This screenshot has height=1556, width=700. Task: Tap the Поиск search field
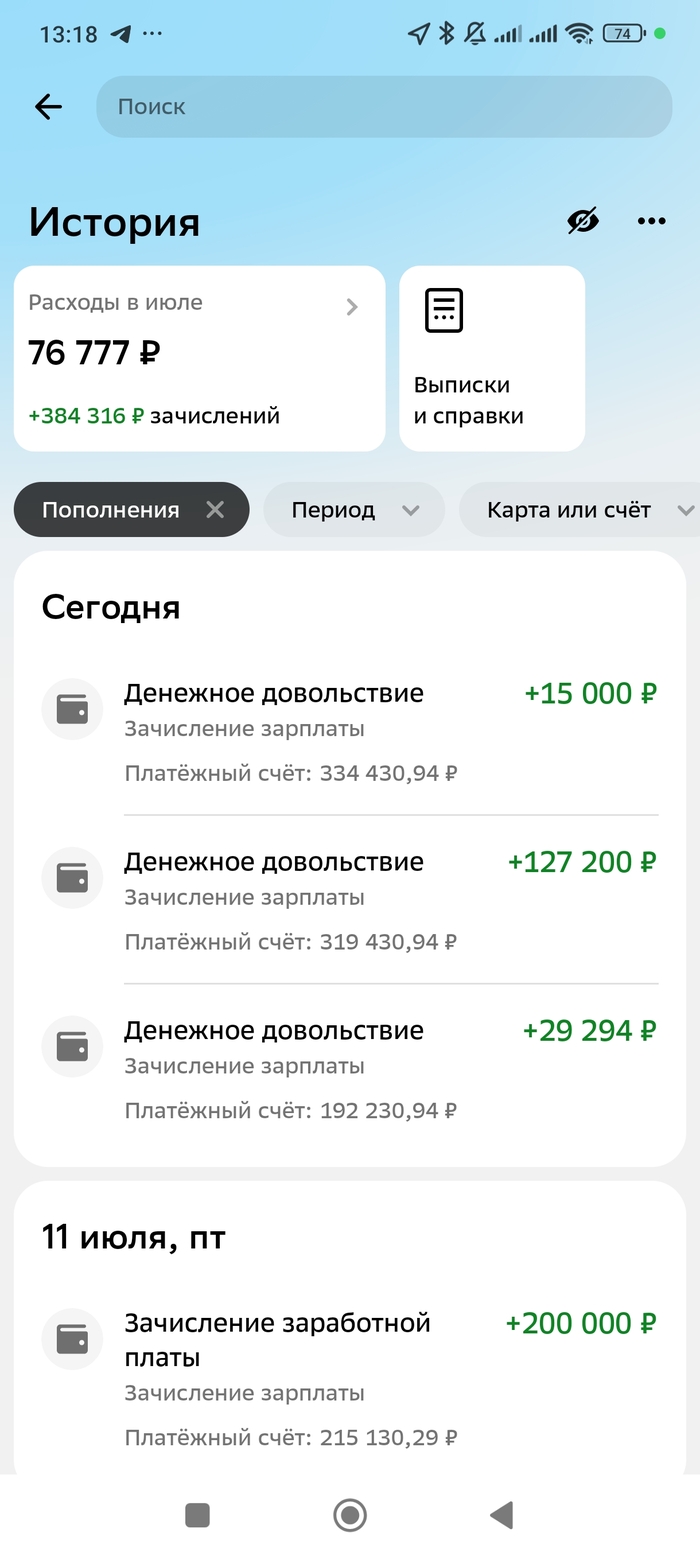click(x=384, y=107)
